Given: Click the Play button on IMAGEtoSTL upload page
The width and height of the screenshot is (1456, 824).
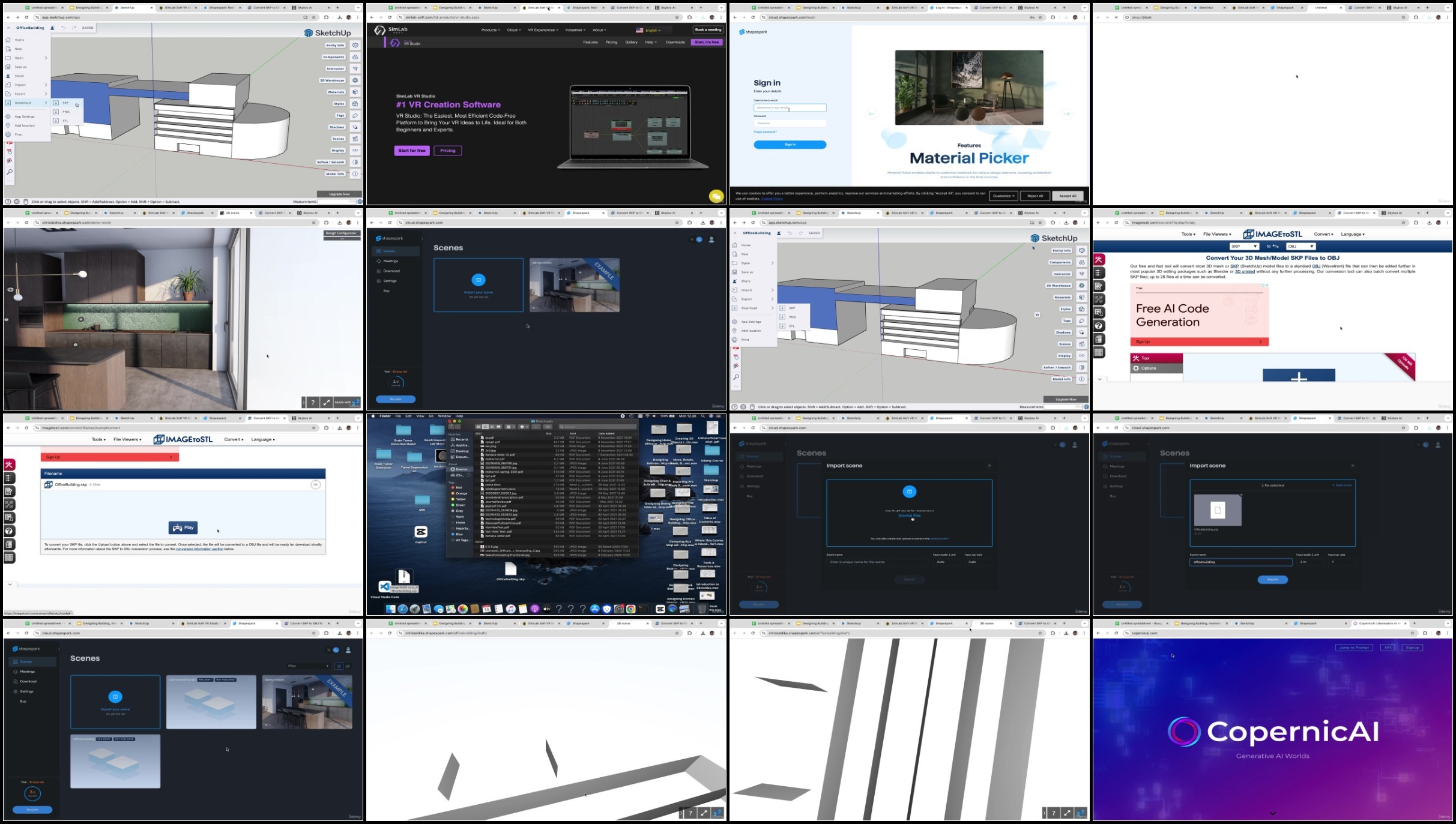Looking at the screenshot, I should 183,528.
